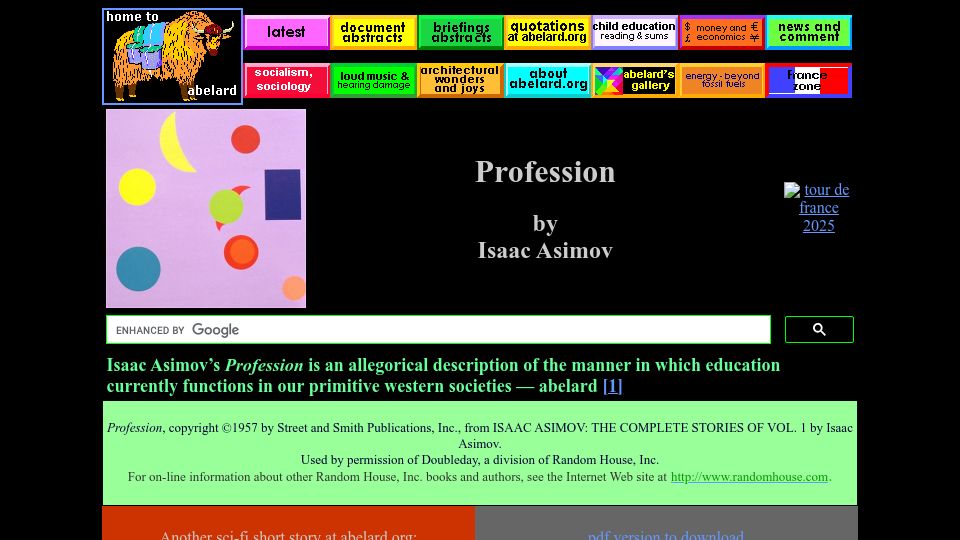Visit http://www.randomhouse.com link
This screenshot has width=960, height=540.
[x=749, y=477]
